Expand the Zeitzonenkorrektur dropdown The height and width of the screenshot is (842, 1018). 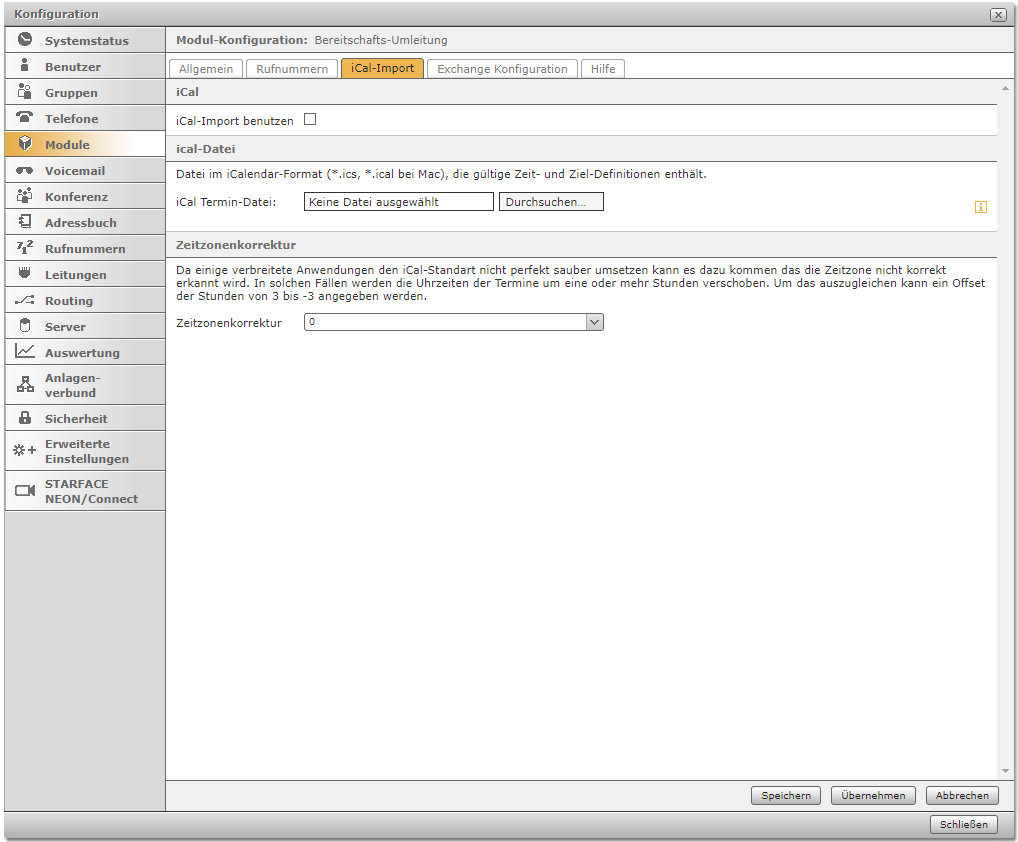(594, 322)
